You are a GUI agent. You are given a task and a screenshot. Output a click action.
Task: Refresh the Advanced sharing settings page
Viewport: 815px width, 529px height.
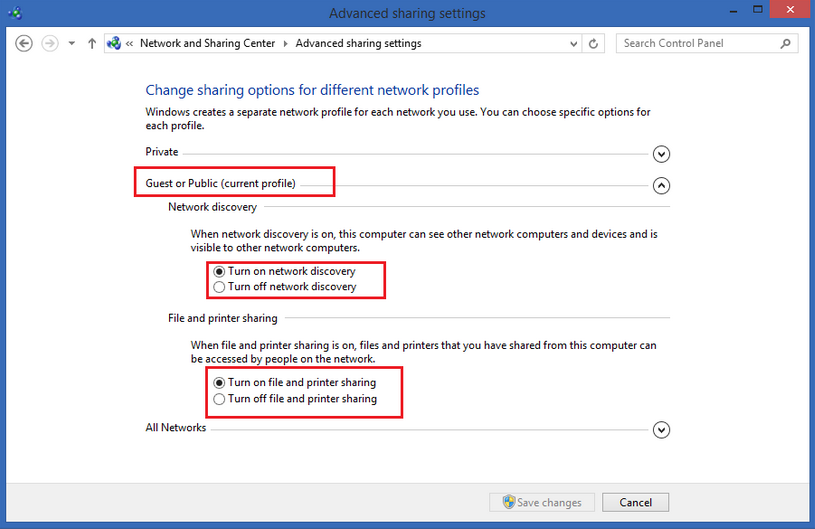coord(593,44)
